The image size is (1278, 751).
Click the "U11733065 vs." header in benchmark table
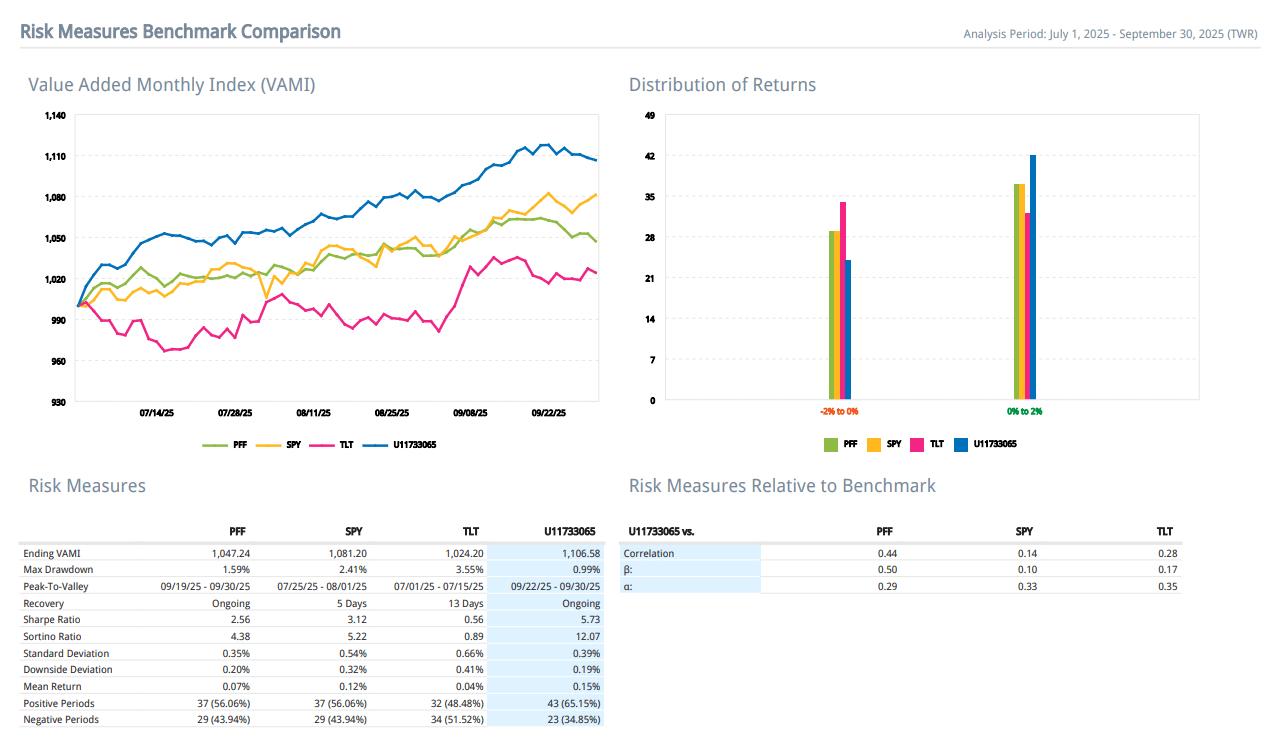(661, 532)
